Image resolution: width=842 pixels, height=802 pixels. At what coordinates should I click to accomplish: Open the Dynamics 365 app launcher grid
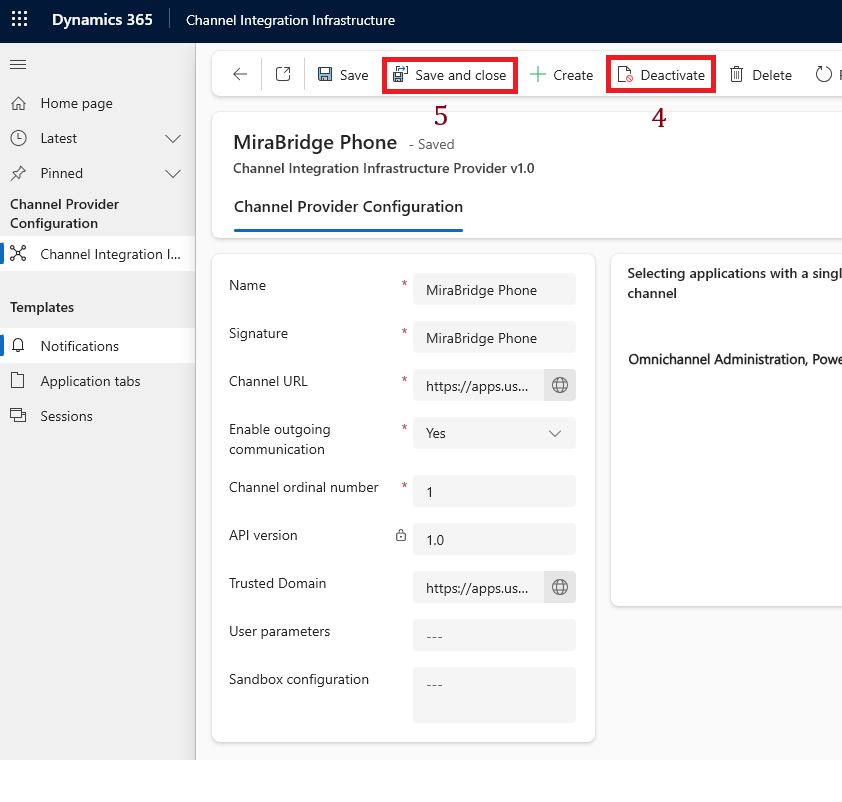[20, 20]
